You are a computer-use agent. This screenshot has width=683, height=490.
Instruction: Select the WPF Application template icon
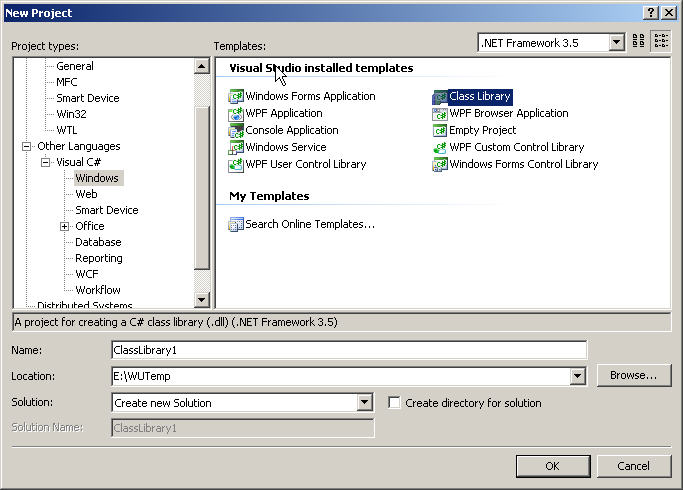click(236, 113)
